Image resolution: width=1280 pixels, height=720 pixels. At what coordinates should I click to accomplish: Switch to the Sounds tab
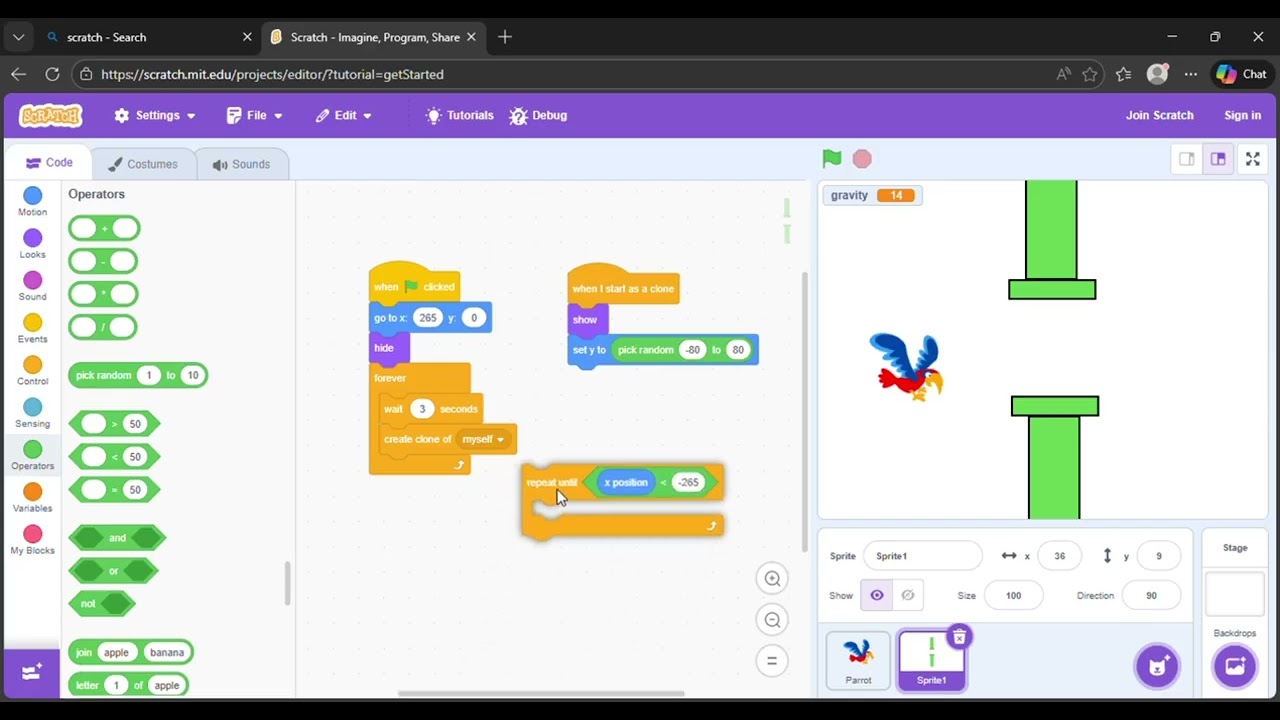click(x=241, y=164)
